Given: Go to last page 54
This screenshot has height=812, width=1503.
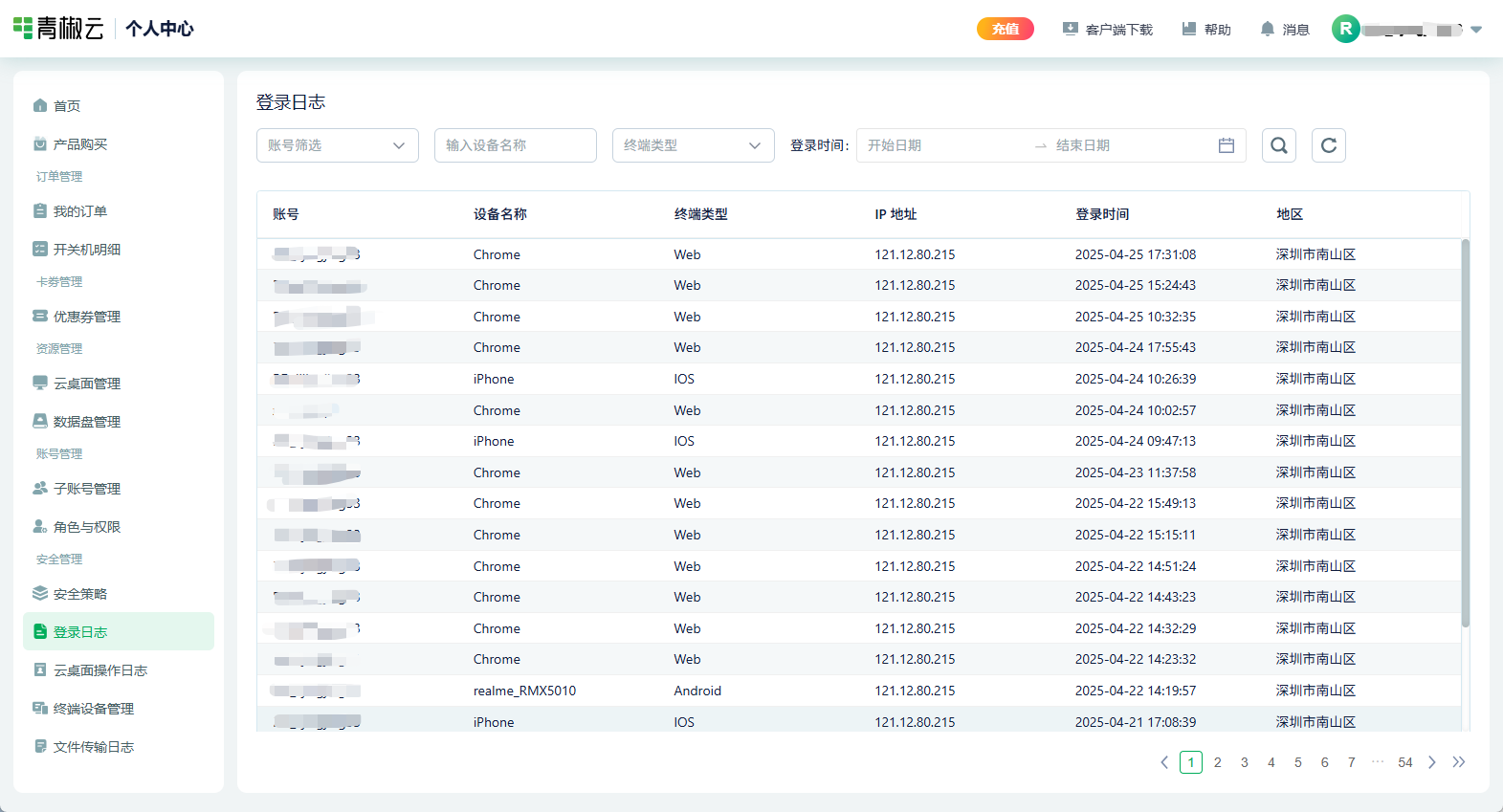Looking at the screenshot, I should (x=1405, y=762).
